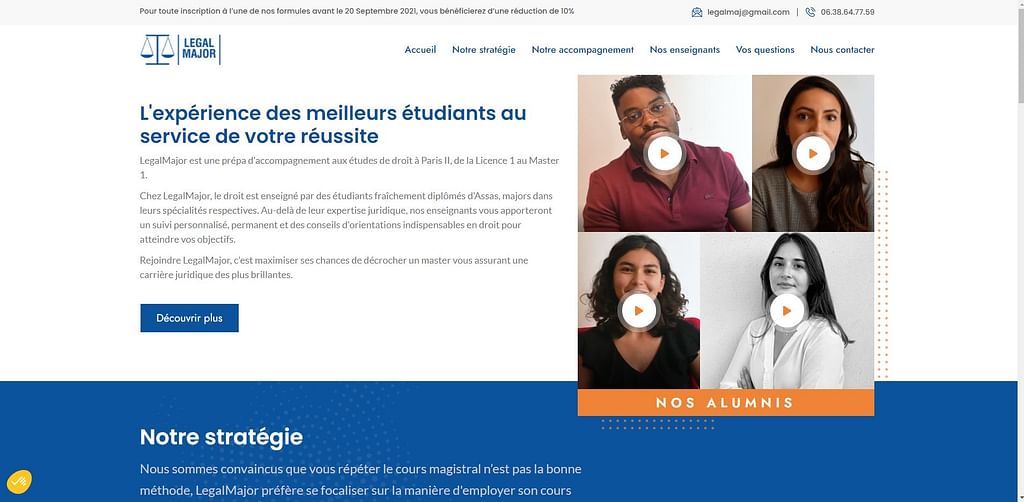
Task: Play video of woman in grey sweater
Action: (813, 153)
